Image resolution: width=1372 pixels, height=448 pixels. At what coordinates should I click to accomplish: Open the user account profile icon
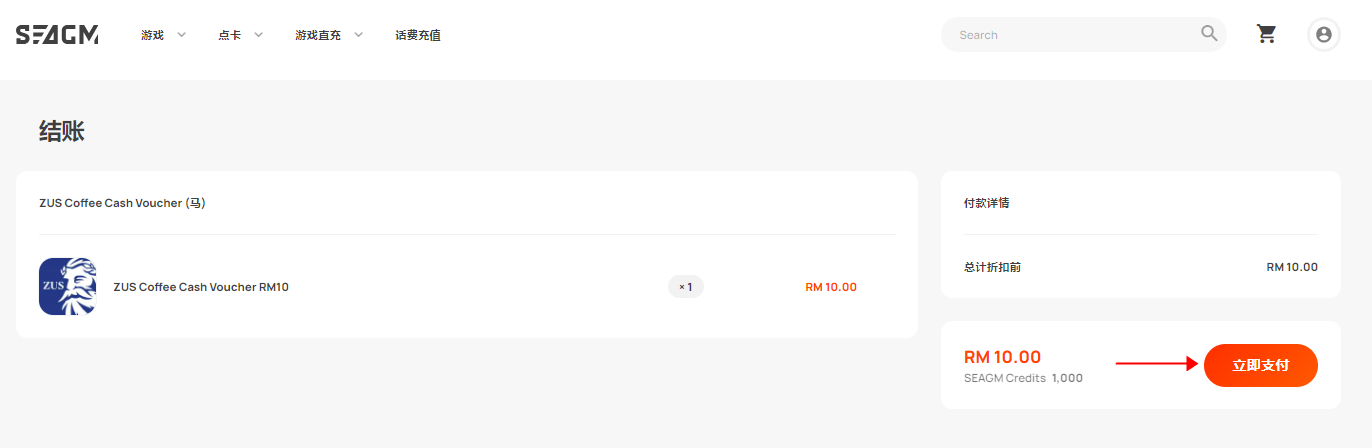coord(1324,34)
